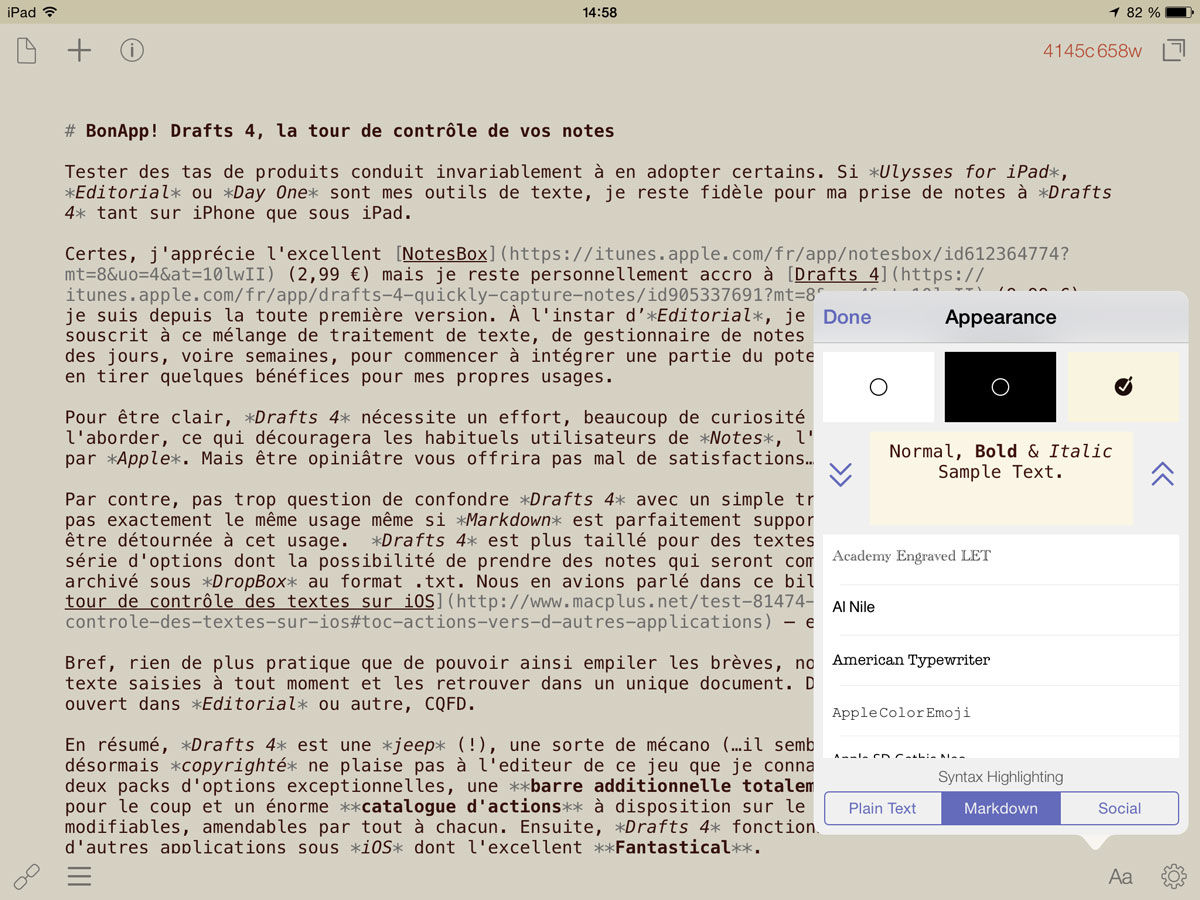Tap the 14:58 clock in status bar
This screenshot has width=1200, height=900.
[599, 12]
